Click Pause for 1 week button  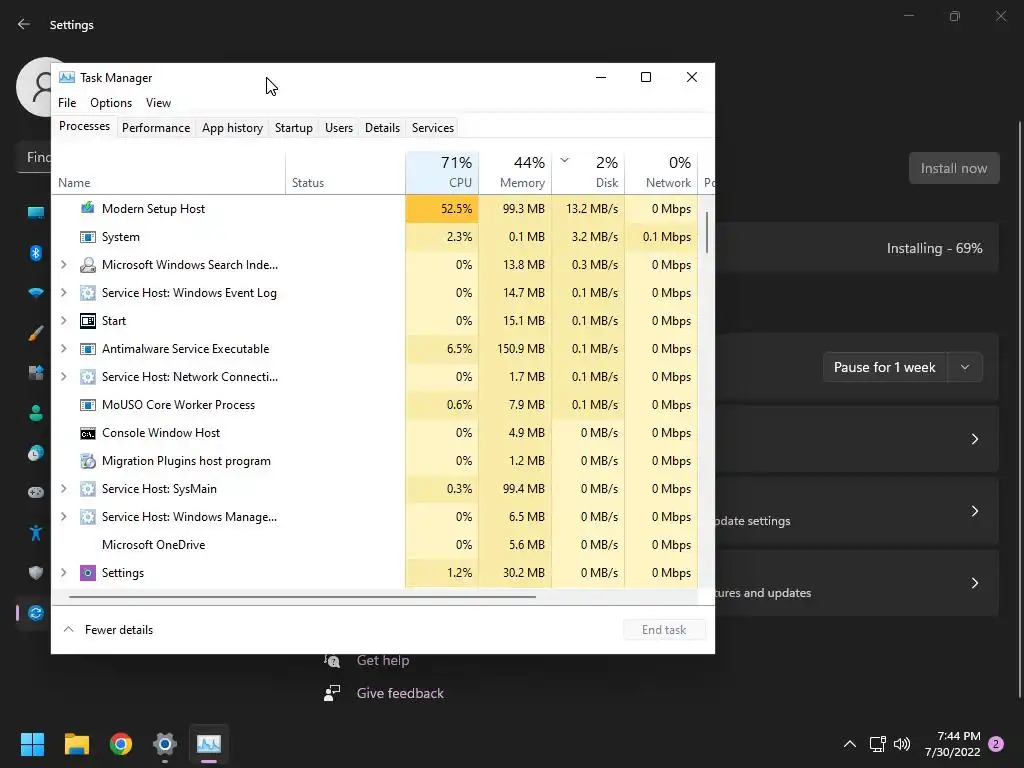pos(885,367)
